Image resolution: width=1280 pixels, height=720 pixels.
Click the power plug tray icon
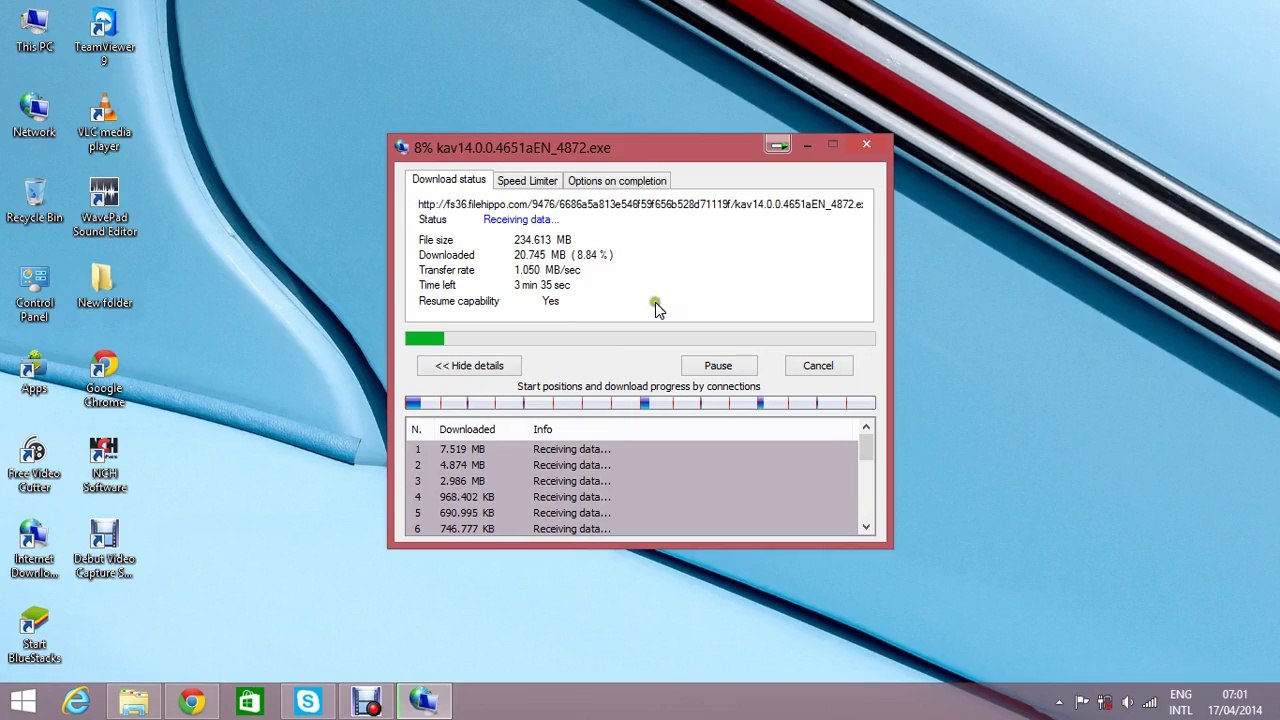[x=1105, y=702]
